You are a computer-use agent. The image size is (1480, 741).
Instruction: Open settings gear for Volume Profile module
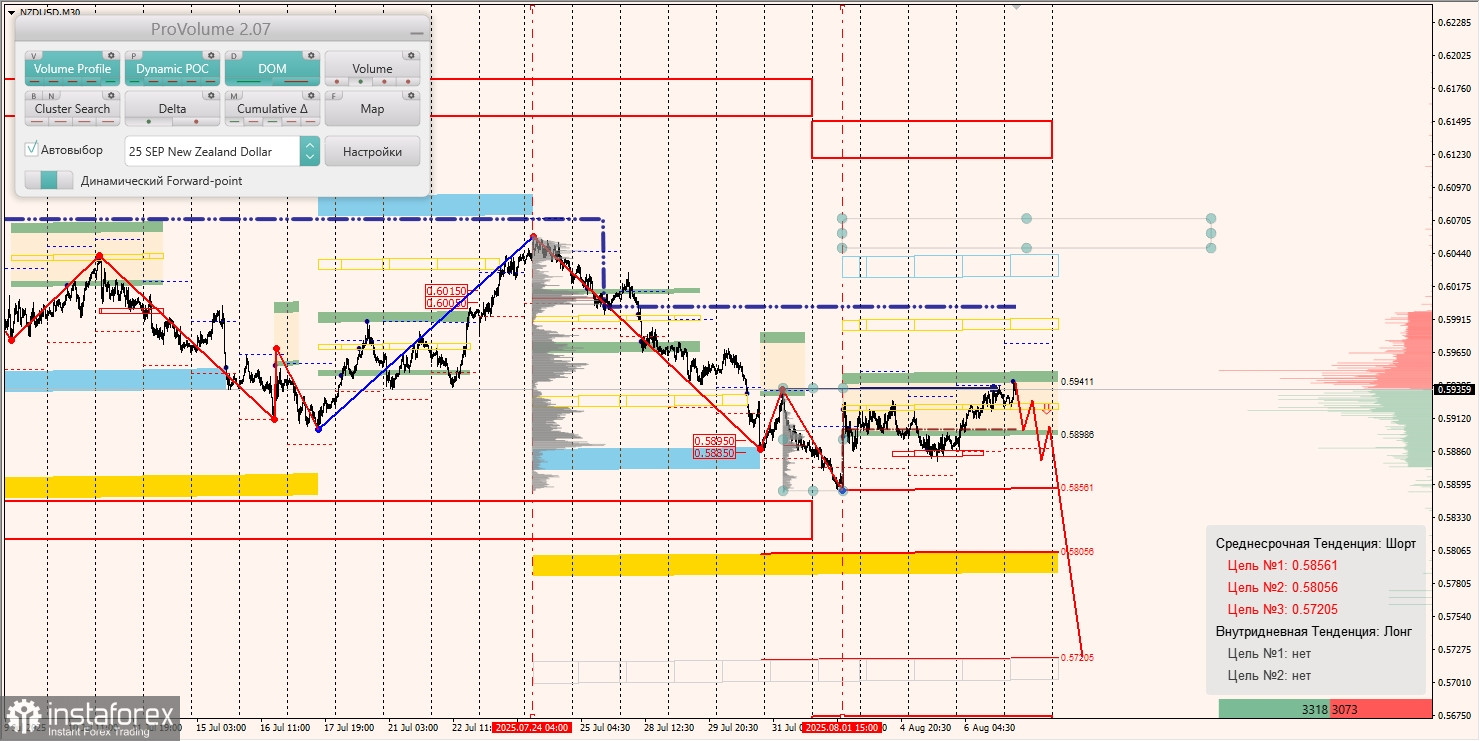pos(111,56)
